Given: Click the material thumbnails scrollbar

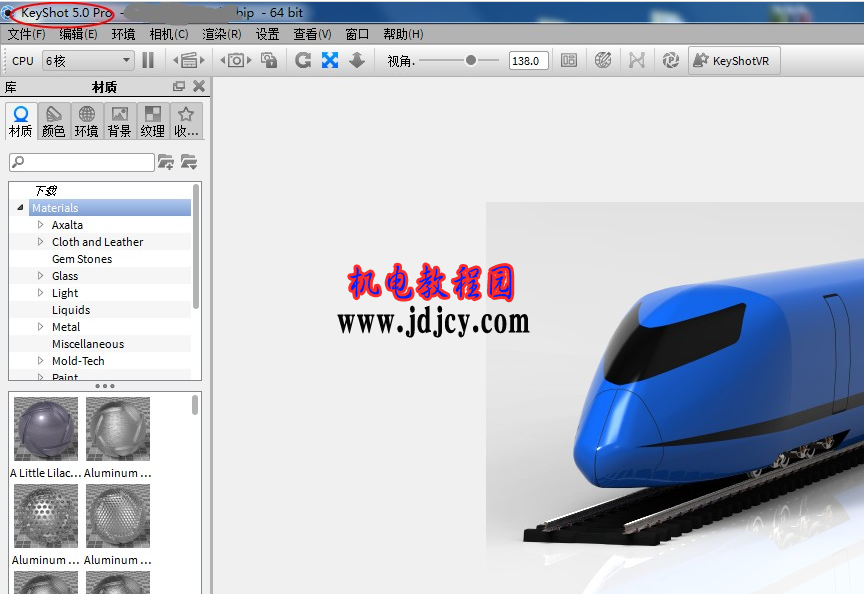Looking at the screenshot, I should (x=195, y=404).
